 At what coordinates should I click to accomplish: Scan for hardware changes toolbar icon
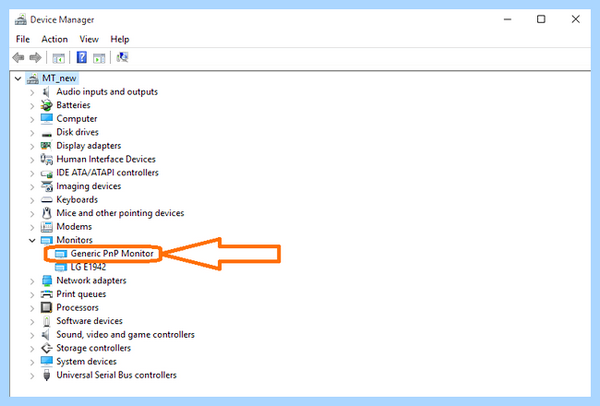[122, 58]
